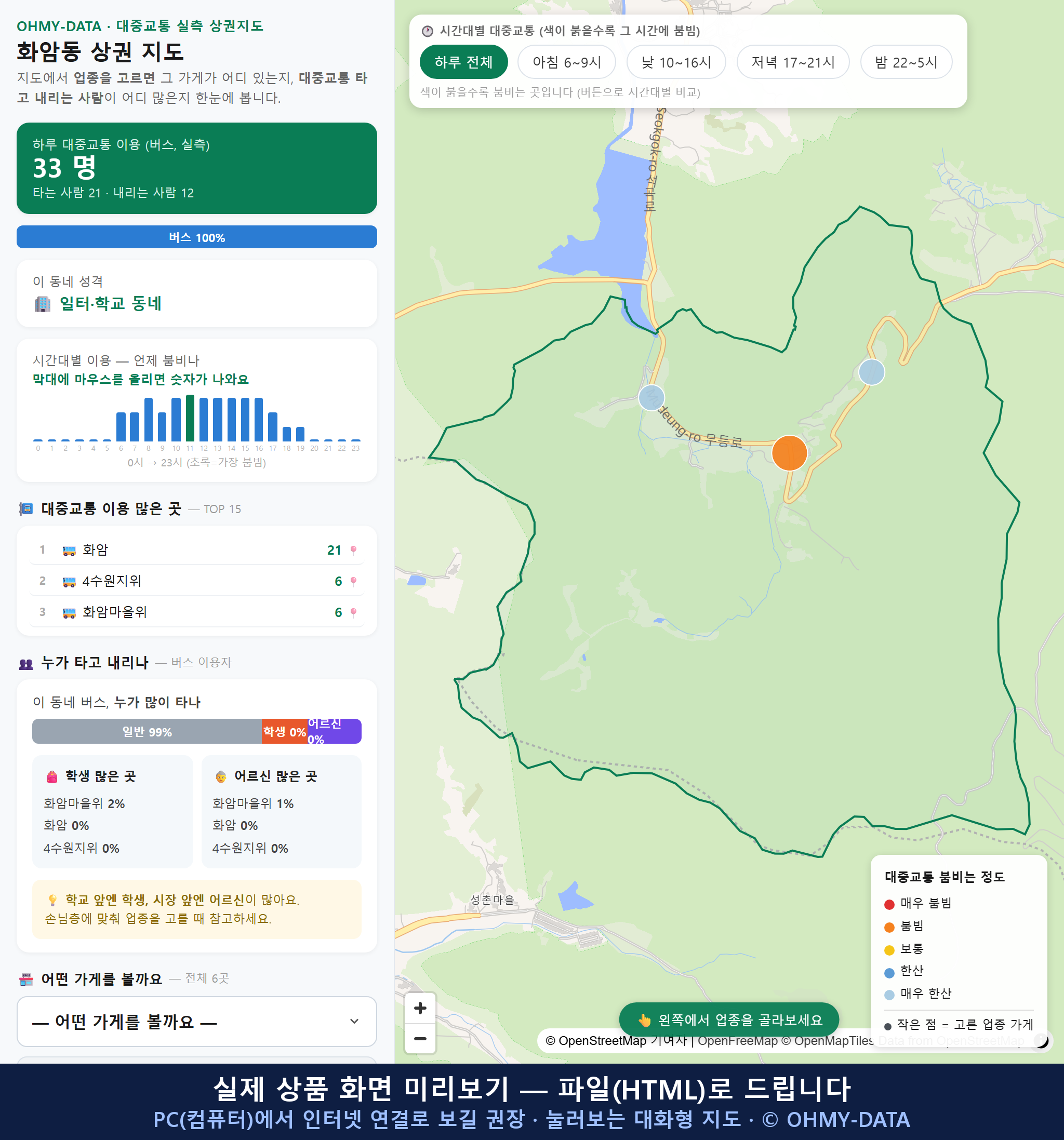The width and height of the screenshot is (1064, 1140).
Task: Click the 왼쪽에서 업종을 골라보세요 green button
Action: point(728,1020)
